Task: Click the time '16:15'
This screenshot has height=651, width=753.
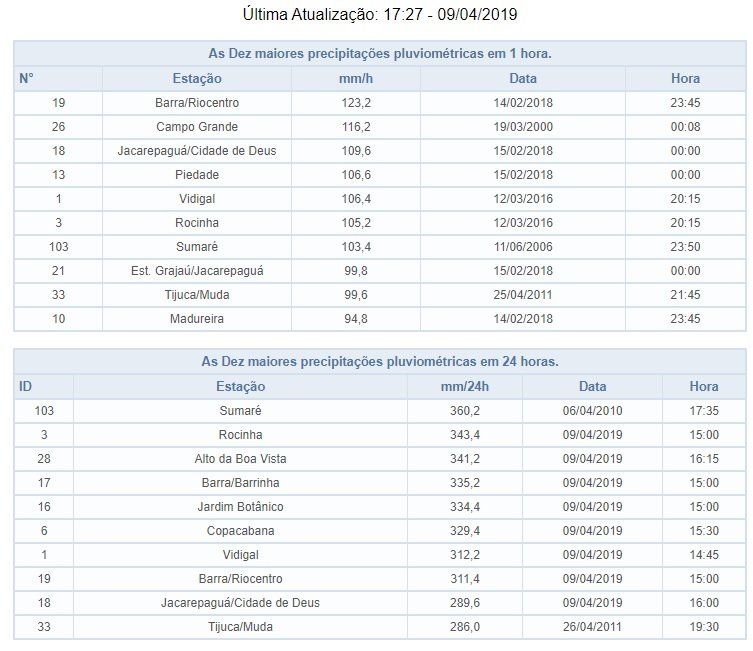Action: 704,459
